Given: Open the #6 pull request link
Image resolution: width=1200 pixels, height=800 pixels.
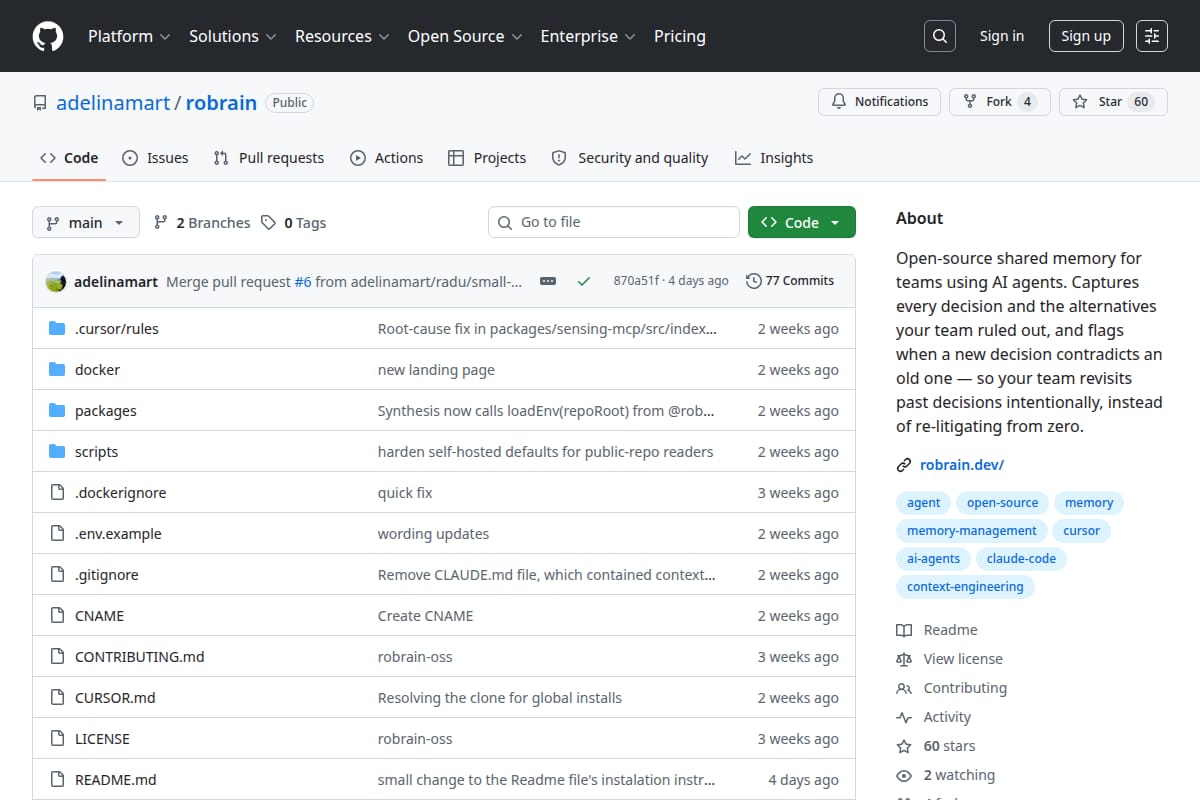Looking at the screenshot, I should click(x=303, y=281).
